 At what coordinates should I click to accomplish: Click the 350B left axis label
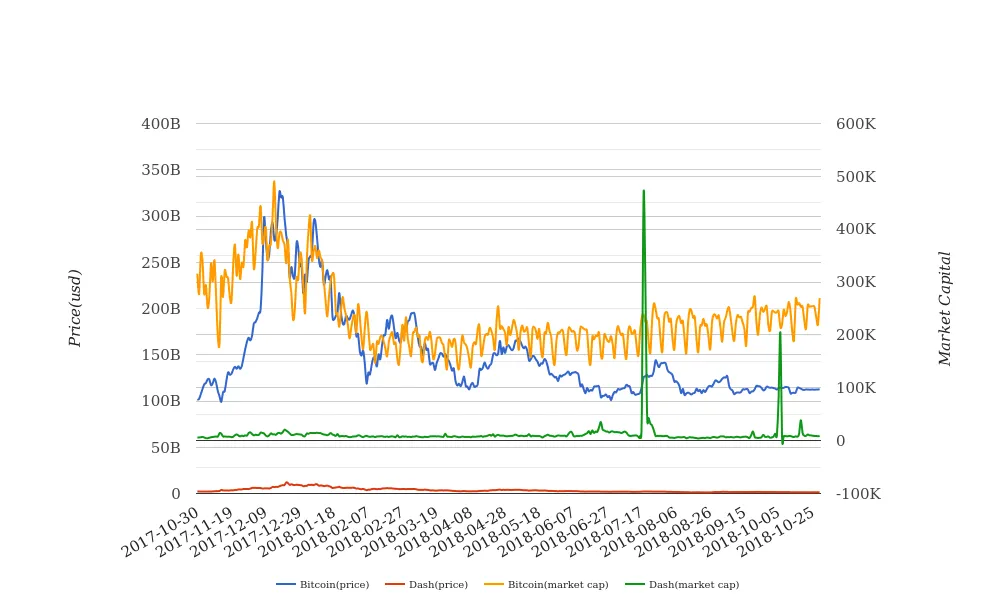pyautogui.click(x=161, y=170)
